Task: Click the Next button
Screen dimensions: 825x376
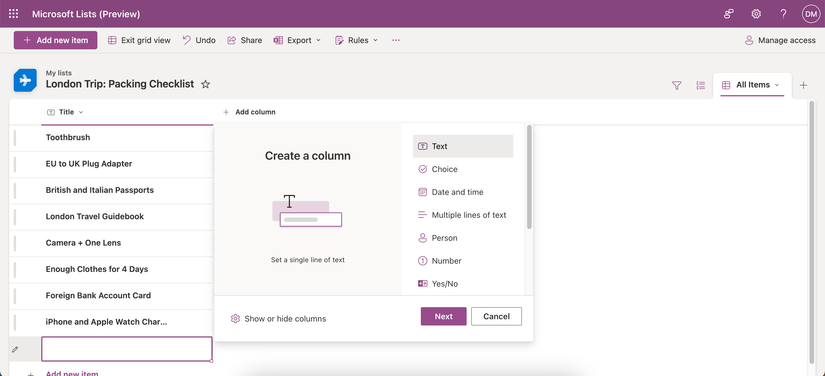Action: point(443,317)
